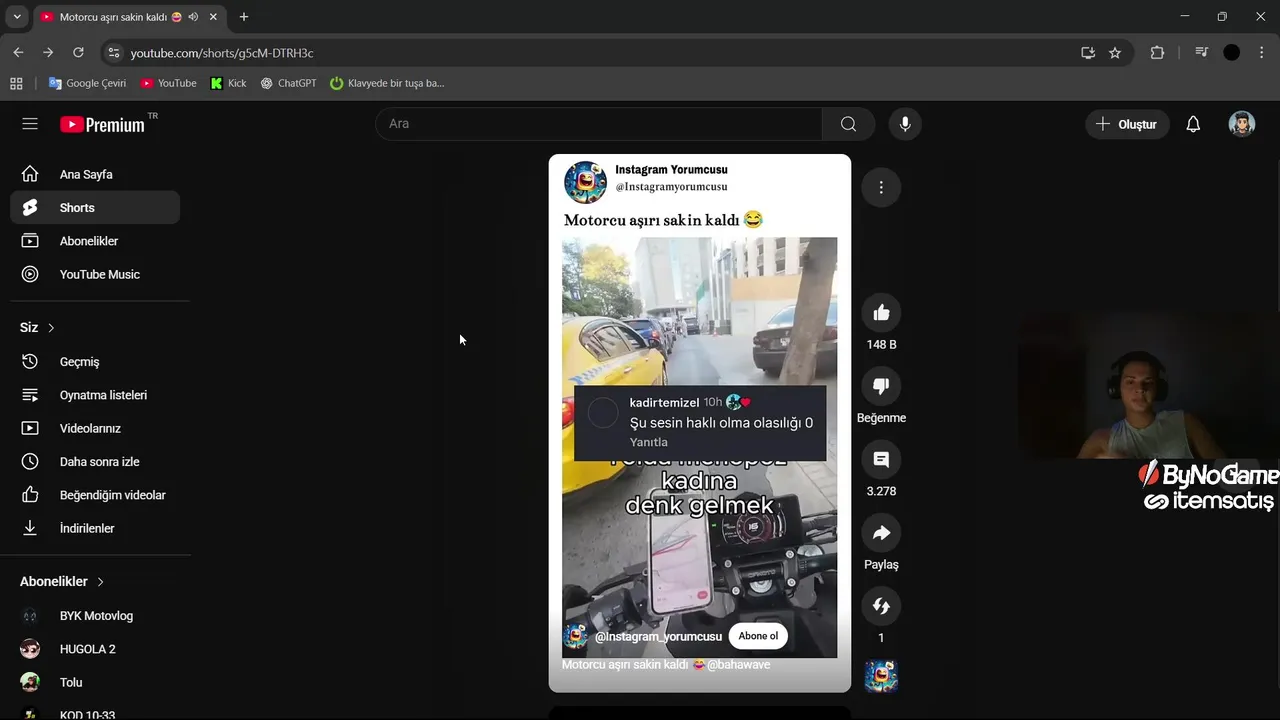This screenshot has height=720, width=1280.
Task: Open the media control toolbar icon
Action: click(1201, 53)
